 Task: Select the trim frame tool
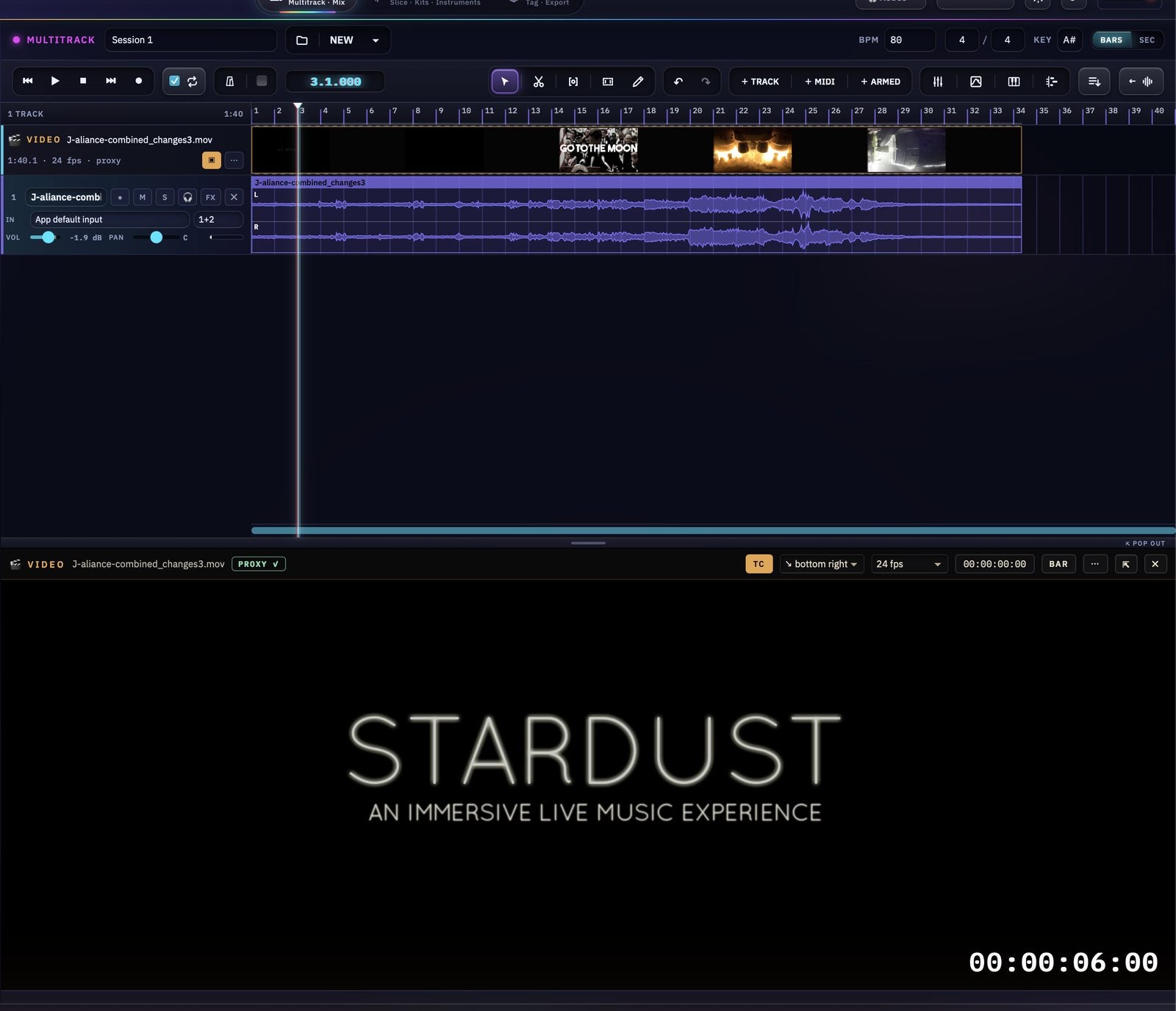tap(608, 82)
